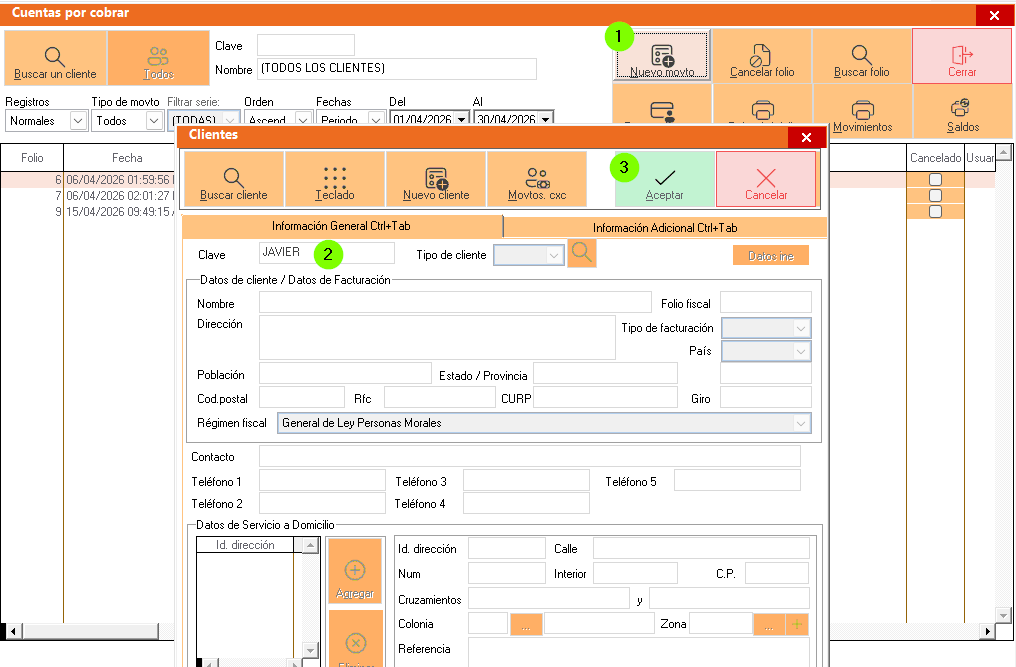Confirm with the Aceptar button
The image size is (1016, 667).
pyautogui.click(x=665, y=179)
